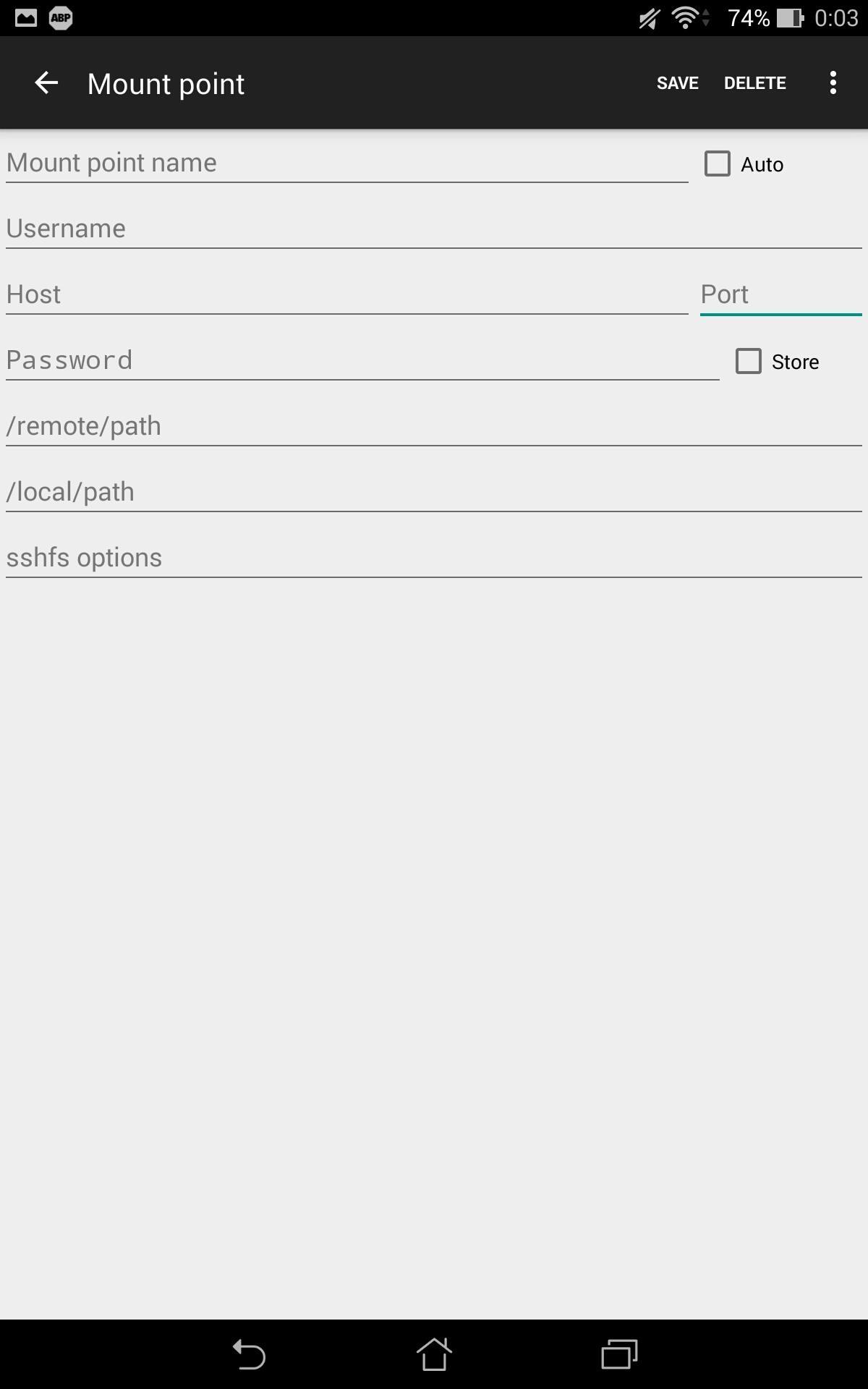The height and width of the screenshot is (1389, 868).
Task: Tap the muted signal status icon
Action: point(649,18)
